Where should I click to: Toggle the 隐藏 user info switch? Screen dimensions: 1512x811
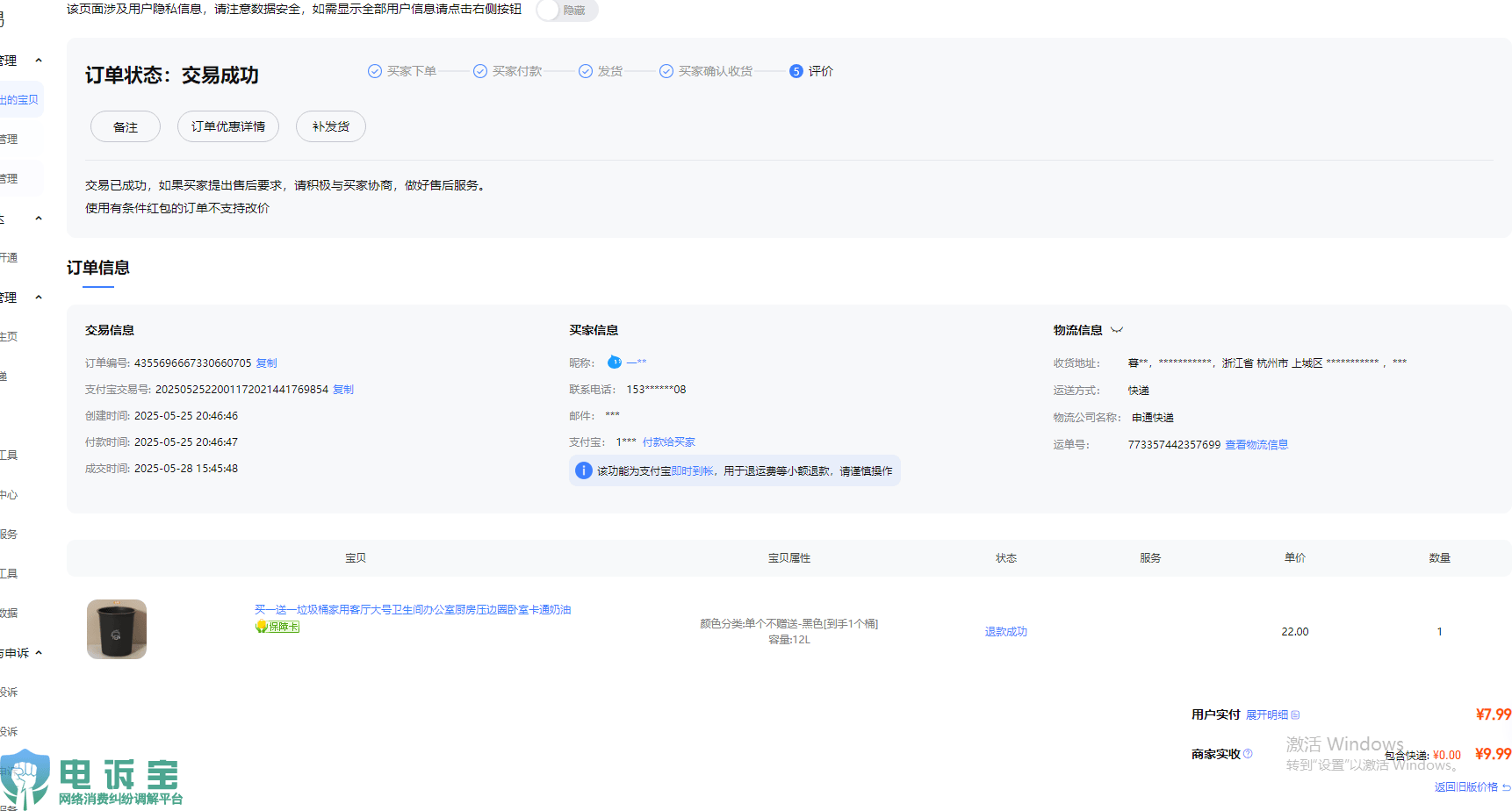567,10
